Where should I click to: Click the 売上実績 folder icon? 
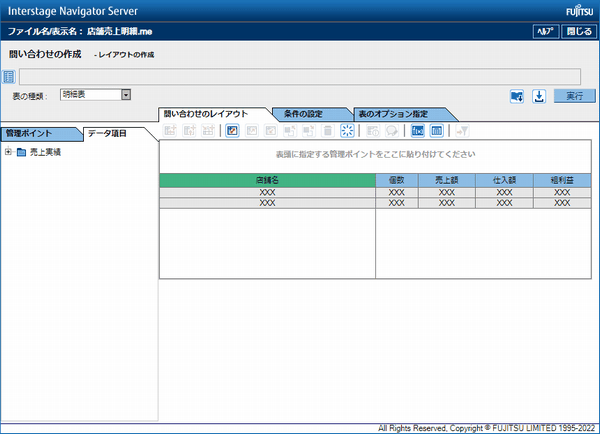(x=21, y=152)
